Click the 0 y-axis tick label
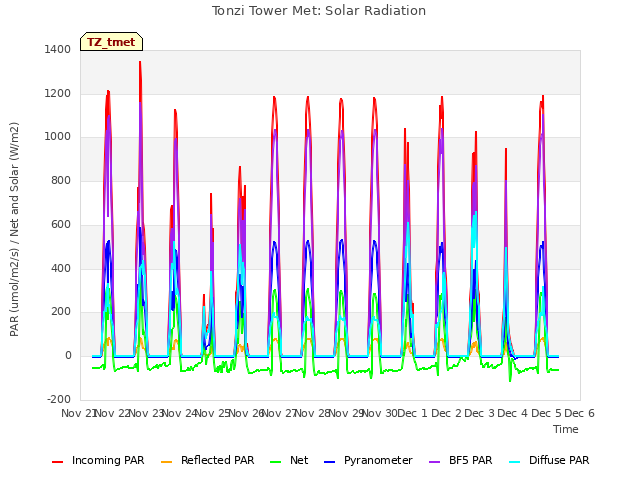This screenshot has width=640, height=480. click(68, 356)
